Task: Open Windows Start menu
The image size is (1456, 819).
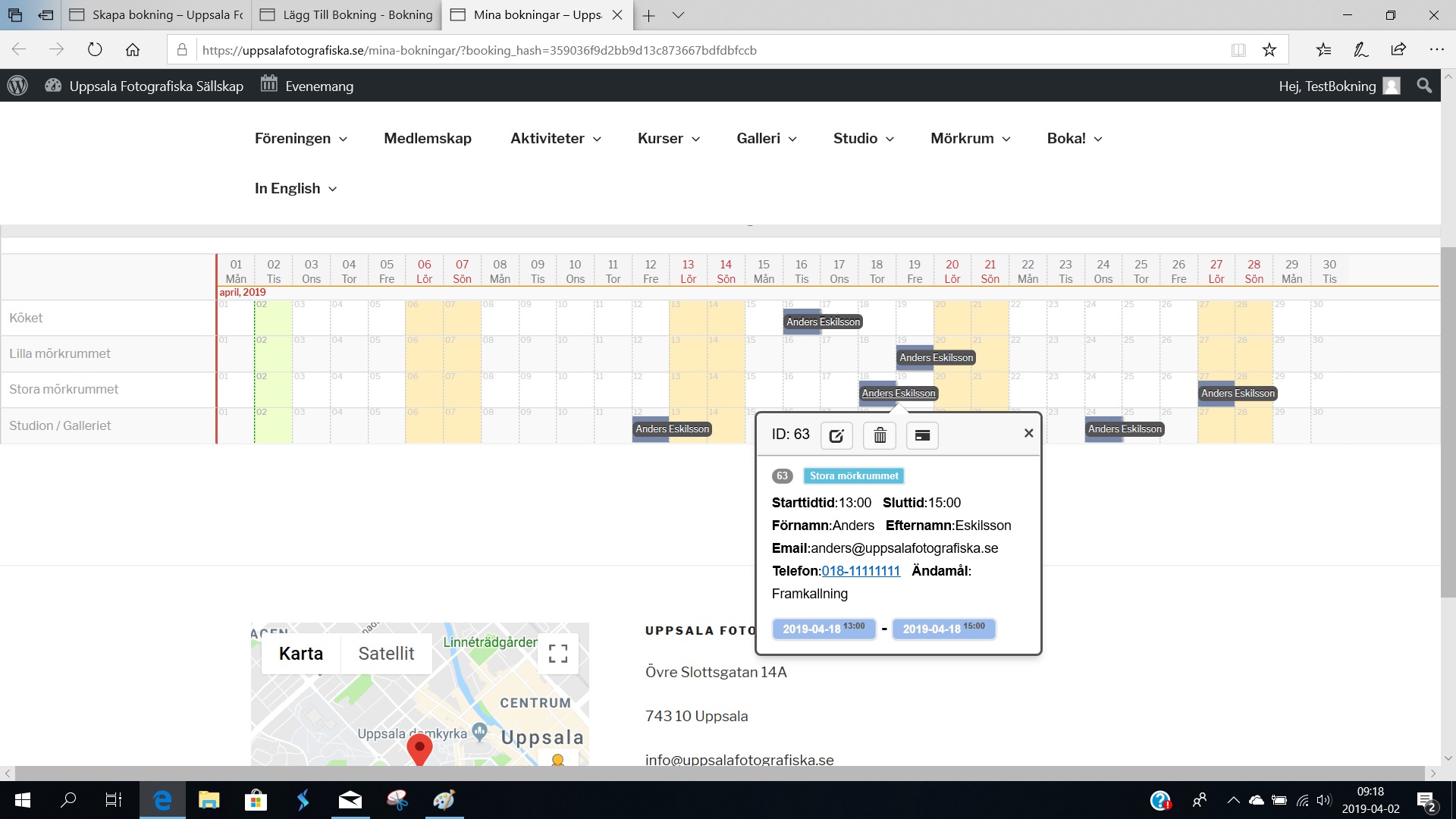Action: (23, 800)
